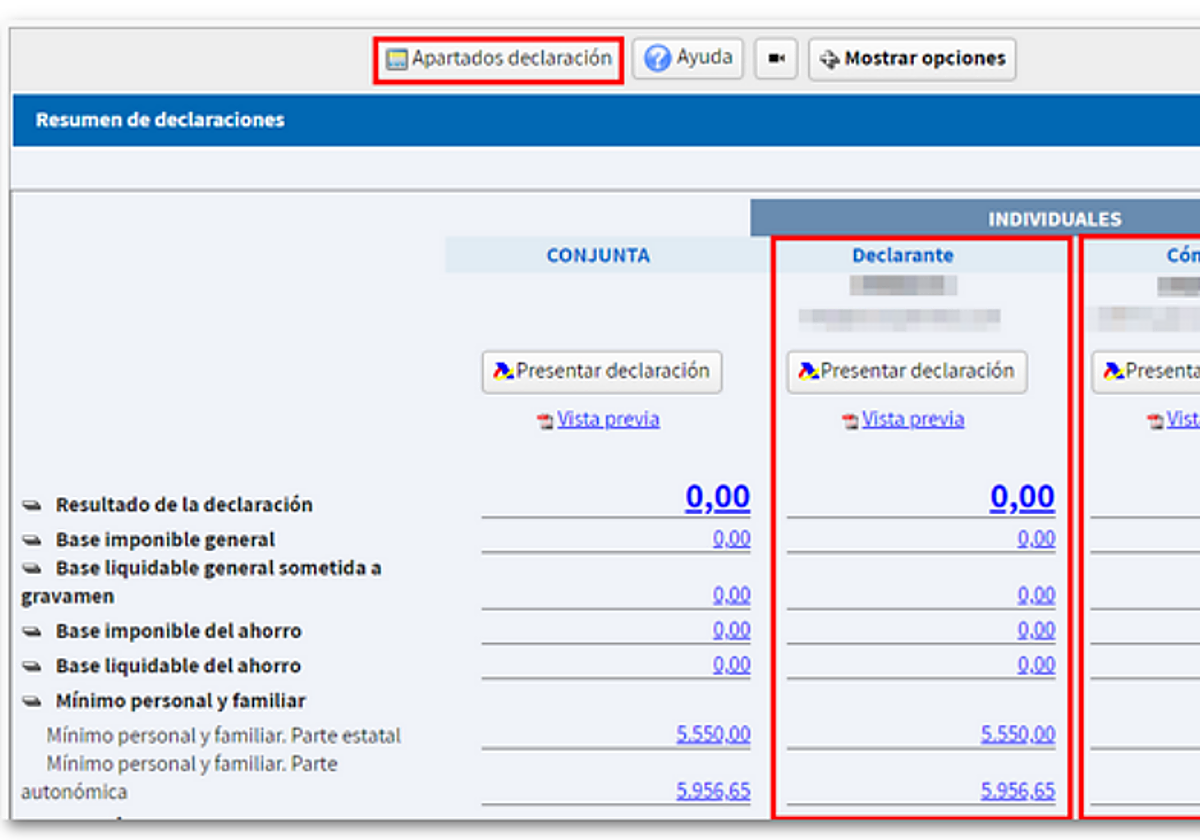Open Conjunta Base imponible general 0,00 value
1200x840 pixels.
click(x=732, y=539)
